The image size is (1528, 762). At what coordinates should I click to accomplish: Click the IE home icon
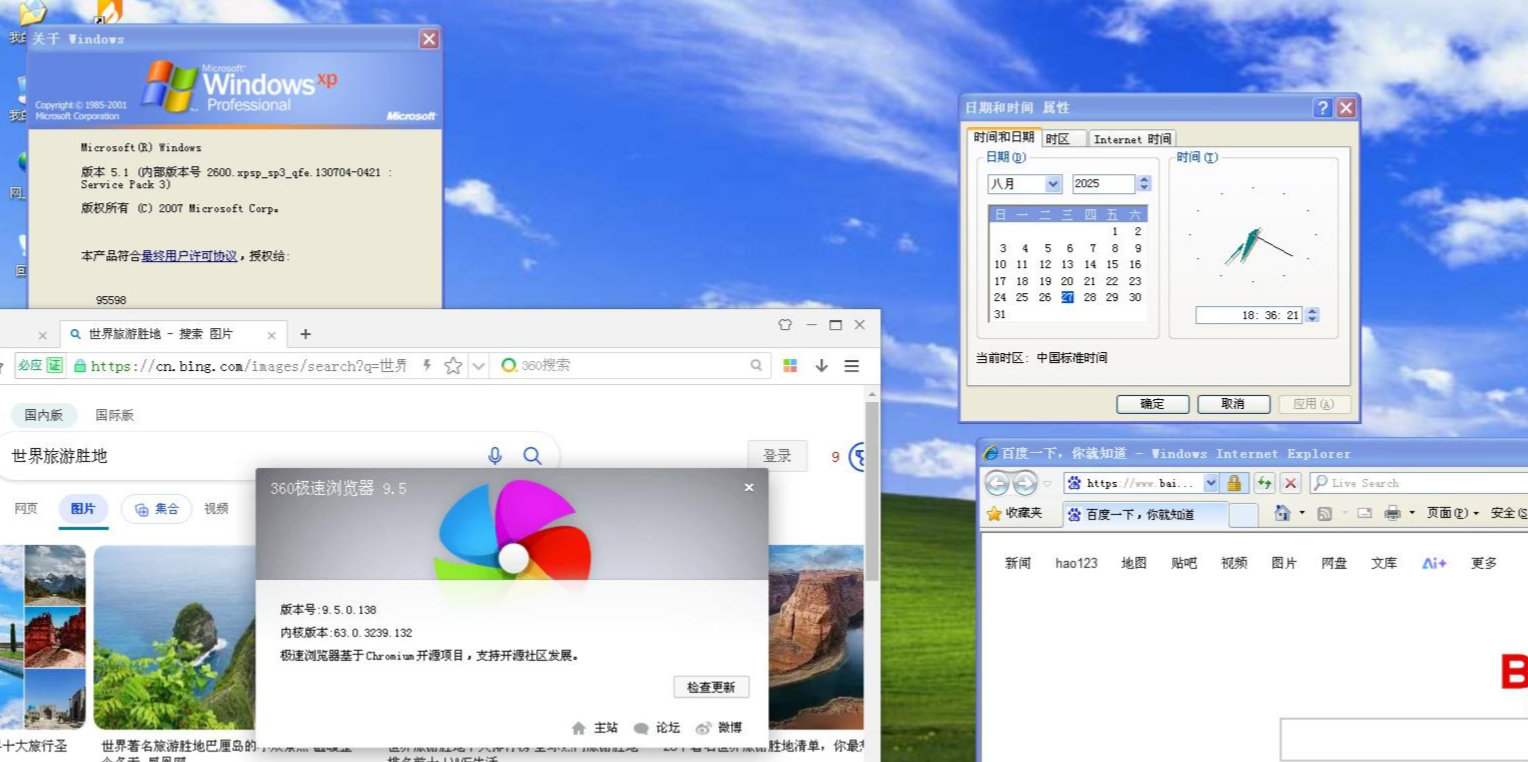1282,513
